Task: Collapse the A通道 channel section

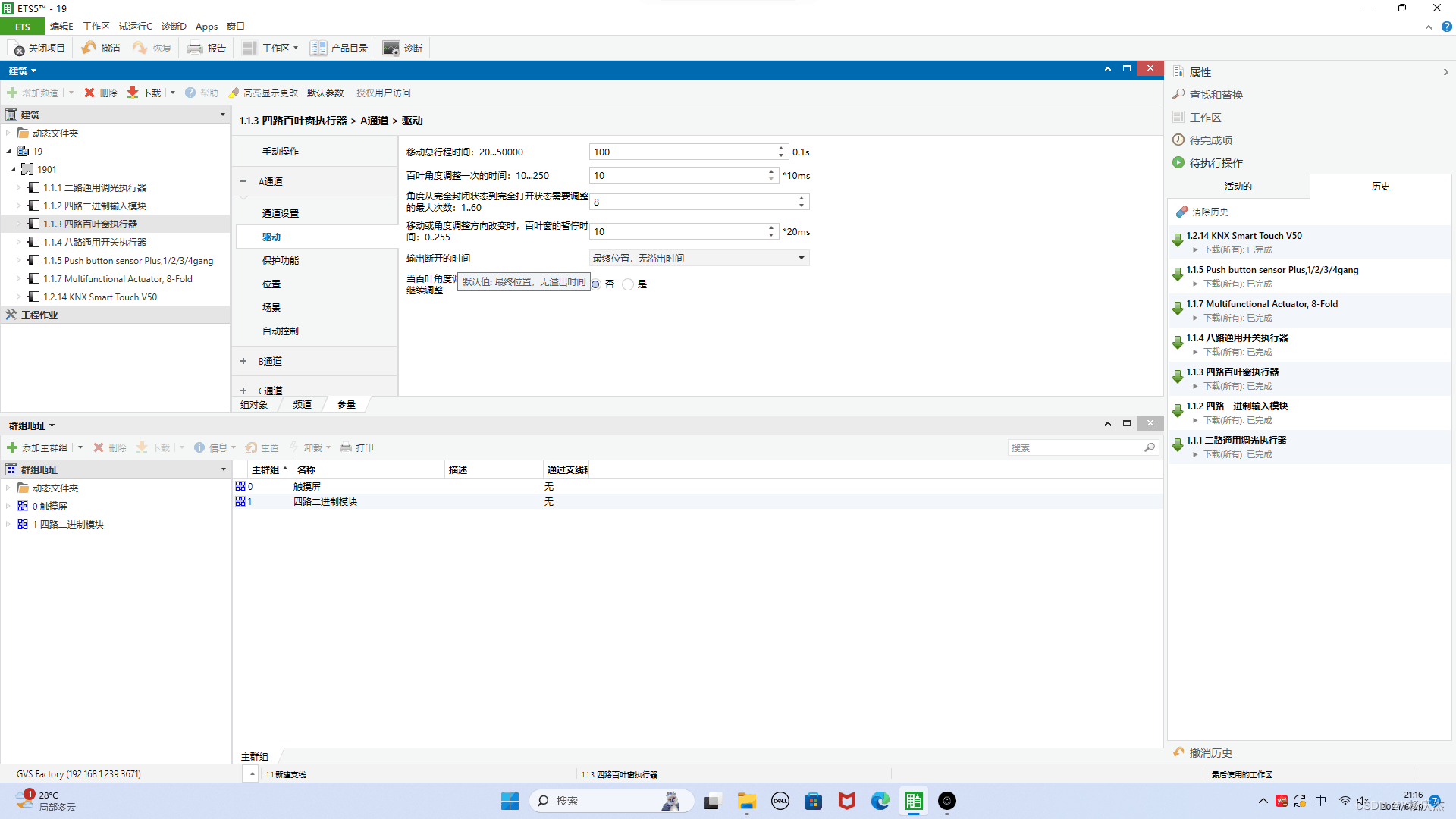Action: (243, 181)
